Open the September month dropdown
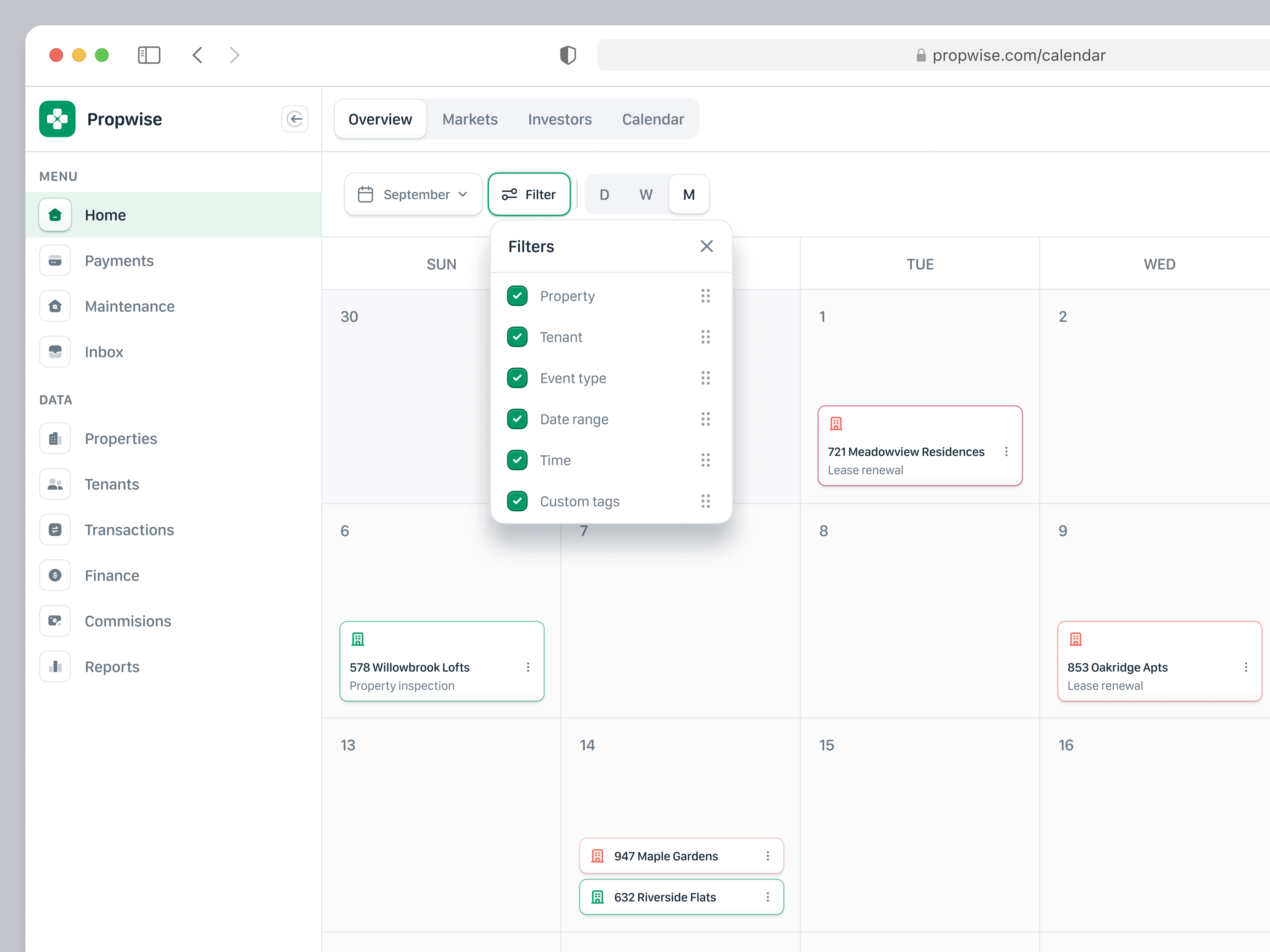Screen dimensions: 1270x952 click(413, 195)
